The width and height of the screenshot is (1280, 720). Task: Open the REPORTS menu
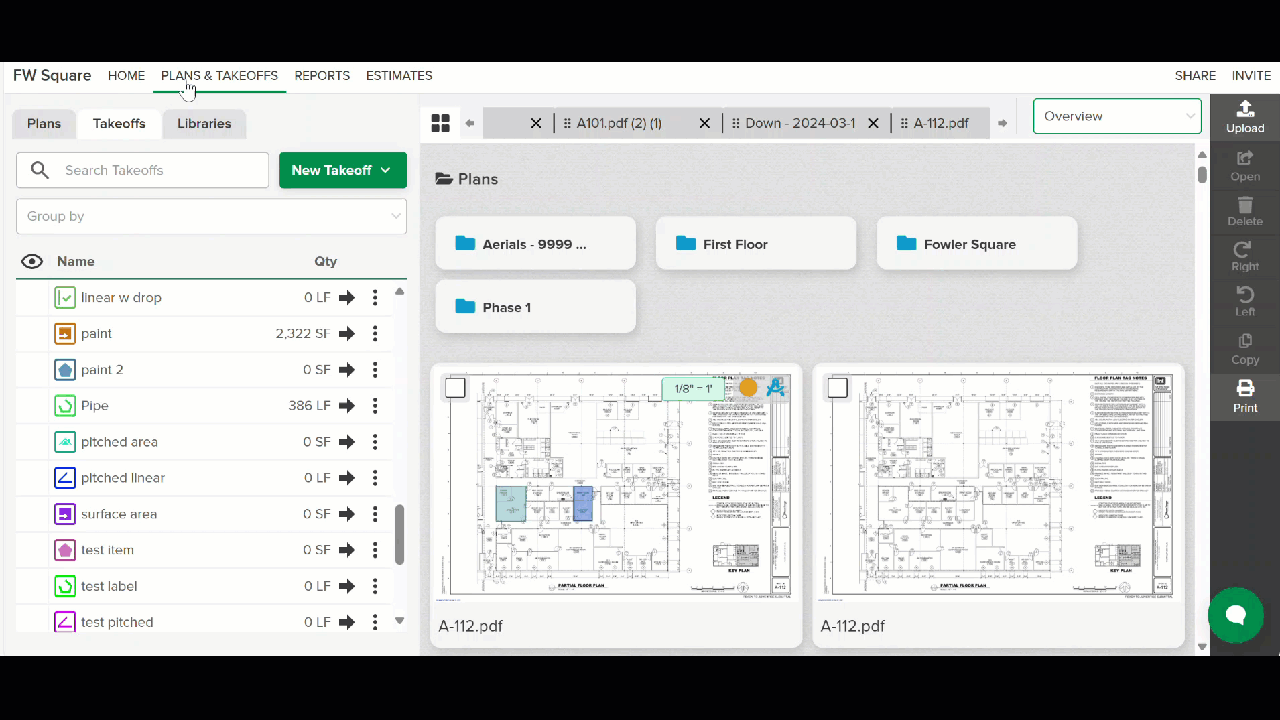(322, 76)
